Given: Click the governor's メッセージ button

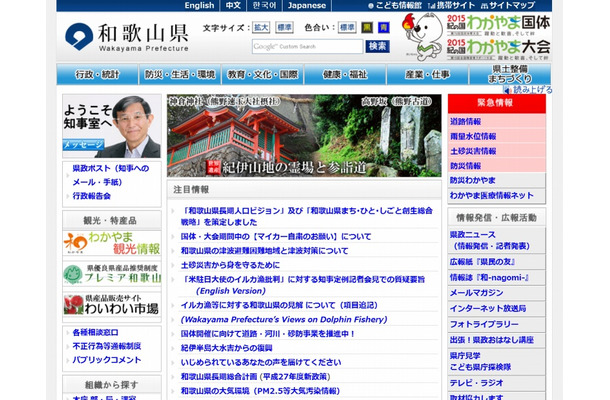Looking at the screenshot, I should pyautogui.click(x=83, y=145).
